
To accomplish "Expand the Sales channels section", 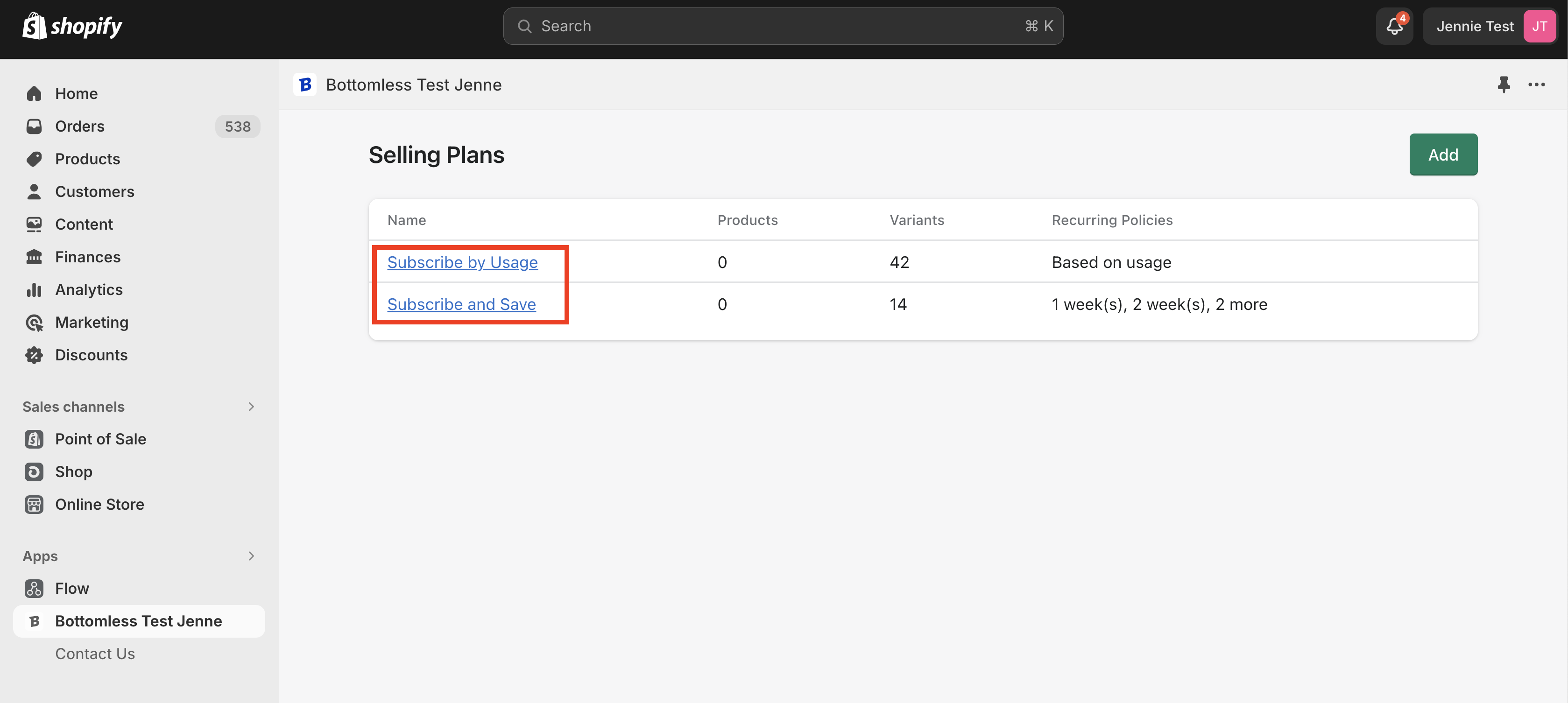I will [251, 407].
